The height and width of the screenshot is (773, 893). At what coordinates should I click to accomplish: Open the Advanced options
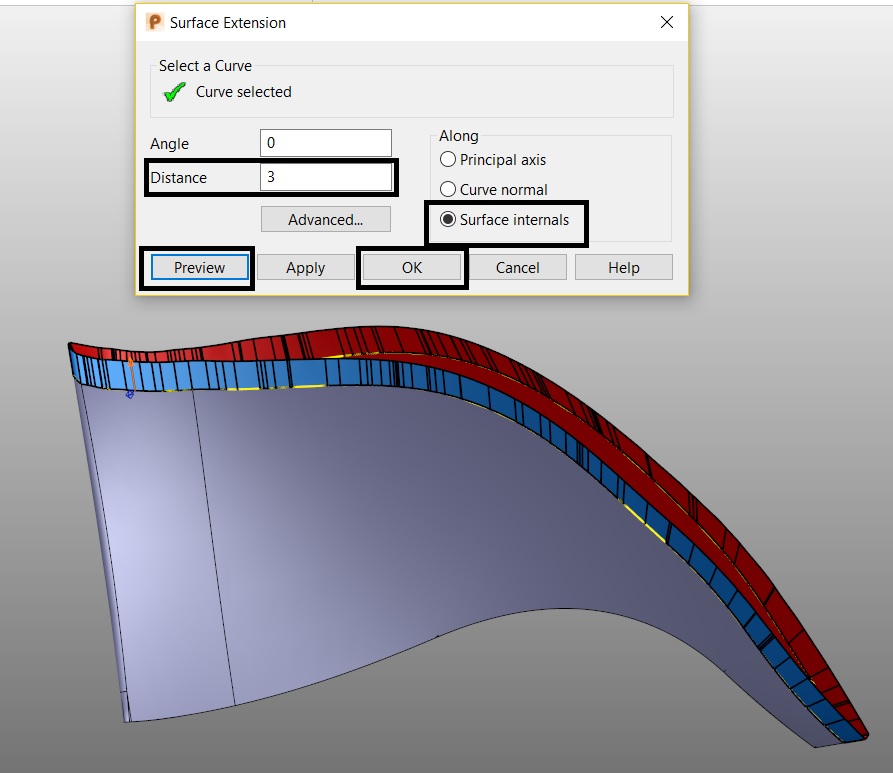click(325, 219)
